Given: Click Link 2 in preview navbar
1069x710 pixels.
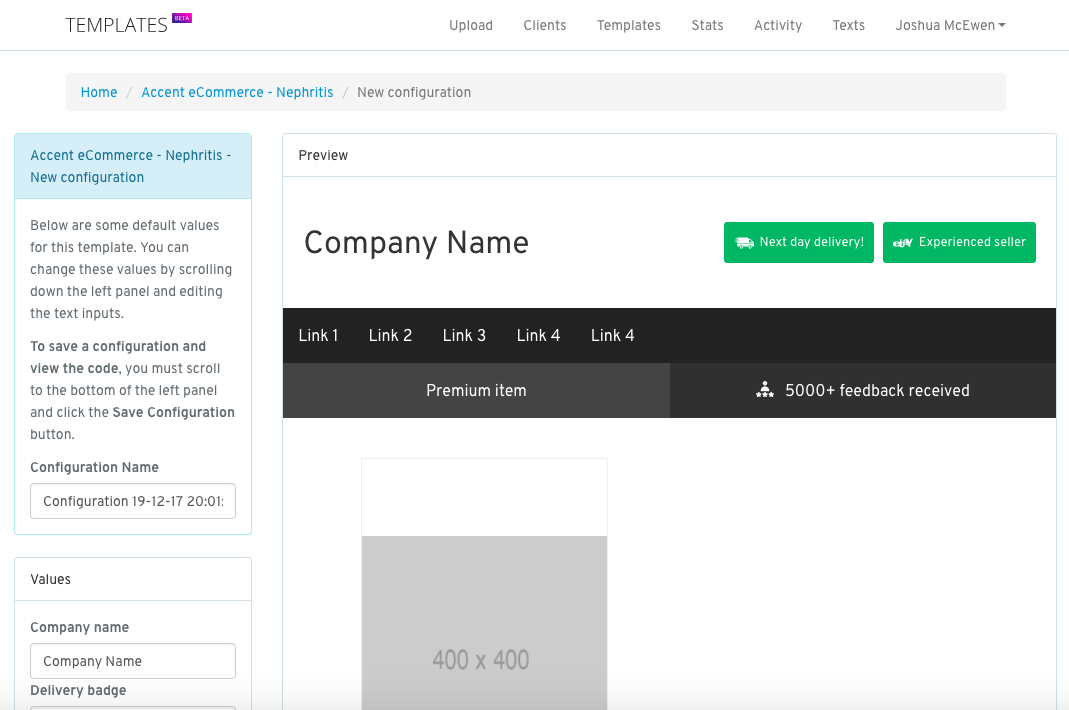Looking at the screenshot, I should [x=390, y=336].
